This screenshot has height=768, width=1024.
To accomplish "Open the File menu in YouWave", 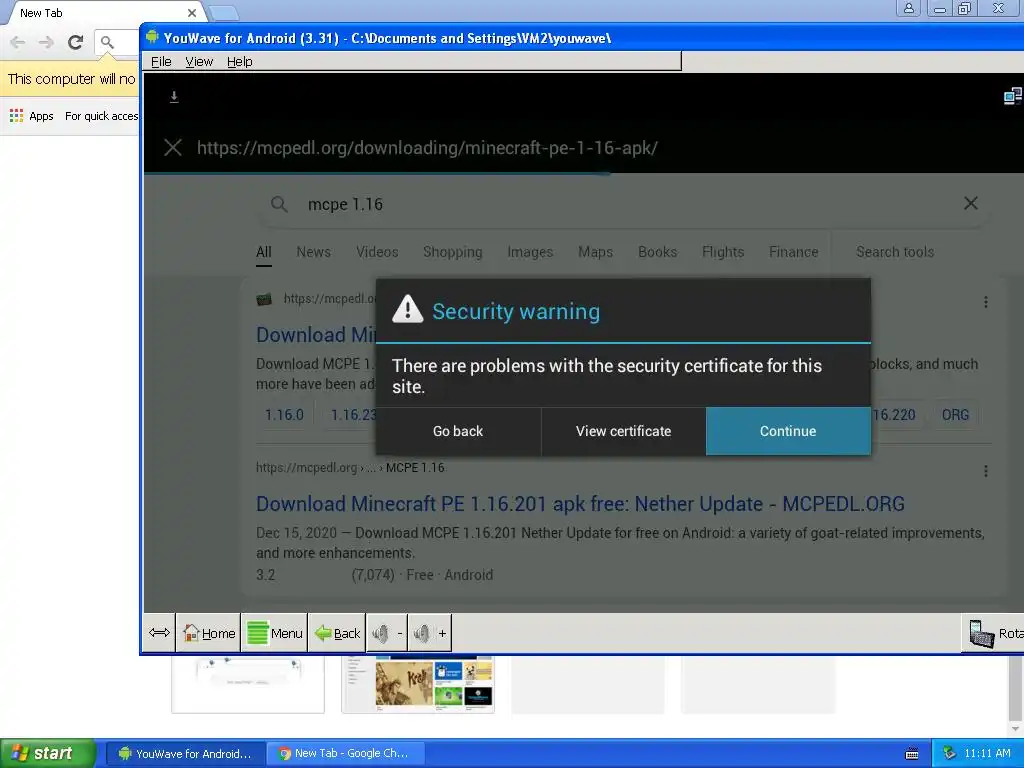I will [161, 61].
